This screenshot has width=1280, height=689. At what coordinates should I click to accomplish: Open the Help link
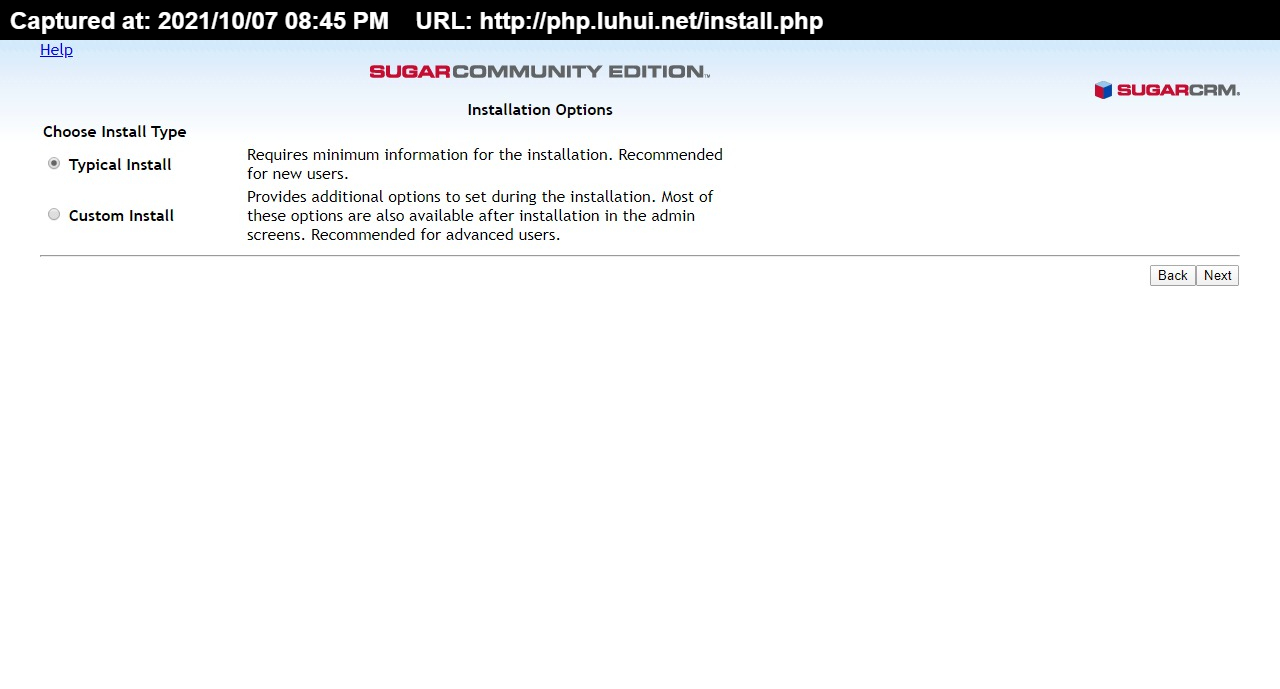(56, 50)
